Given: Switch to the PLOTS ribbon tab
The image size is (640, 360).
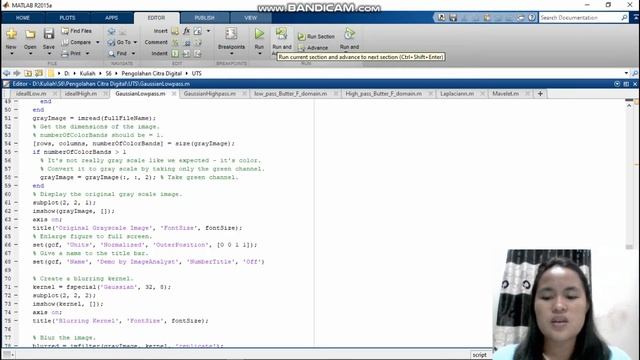Looking at the screenshot, I should pos(67,18).
